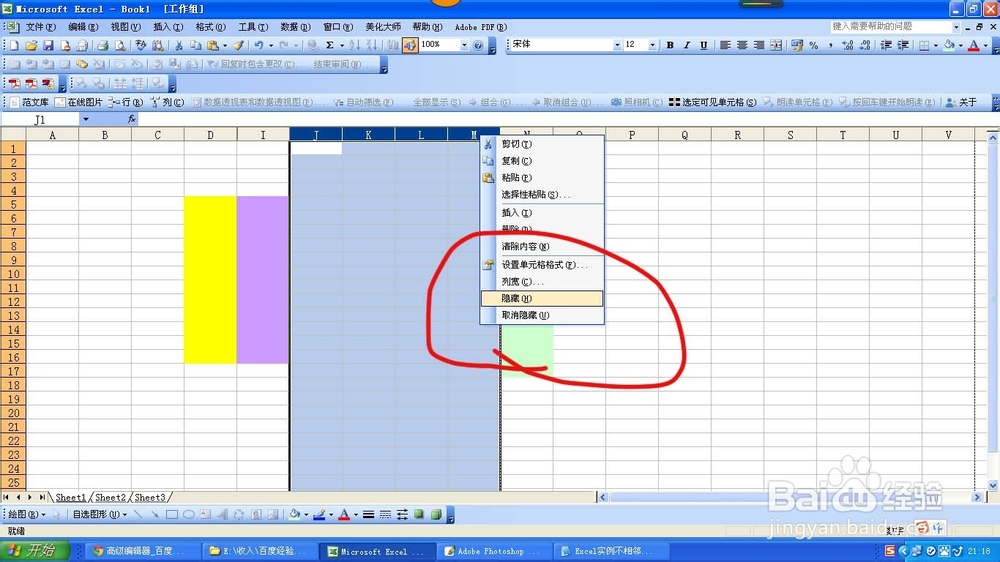This screenshot has width=1000, height=562.
Task: Click the 范文库 toolbar button
Action: click(x=29, y=102)
